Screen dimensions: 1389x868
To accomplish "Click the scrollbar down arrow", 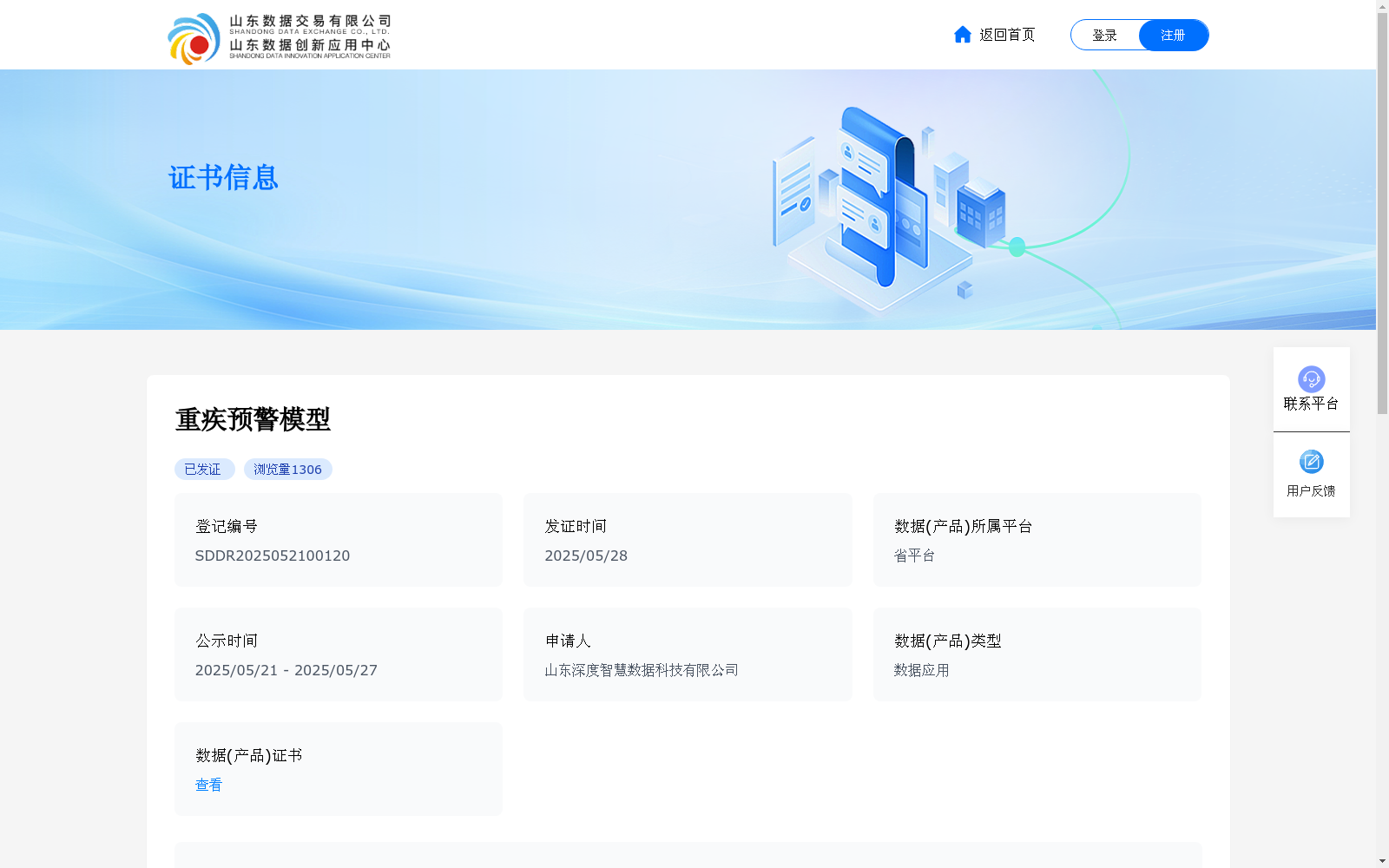I will 1382,861.
